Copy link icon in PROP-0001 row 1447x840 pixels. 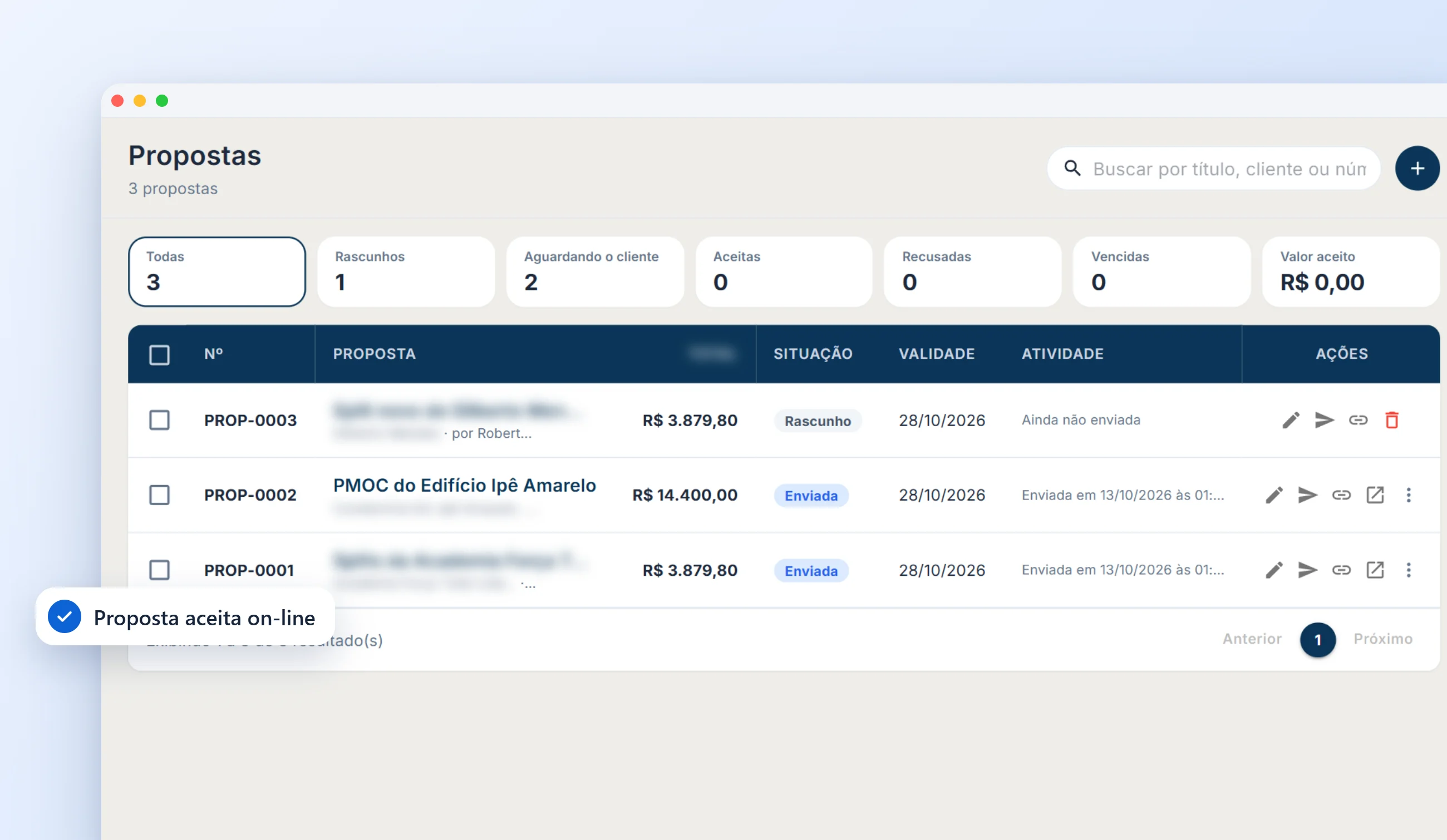[x=1341, y=570]
